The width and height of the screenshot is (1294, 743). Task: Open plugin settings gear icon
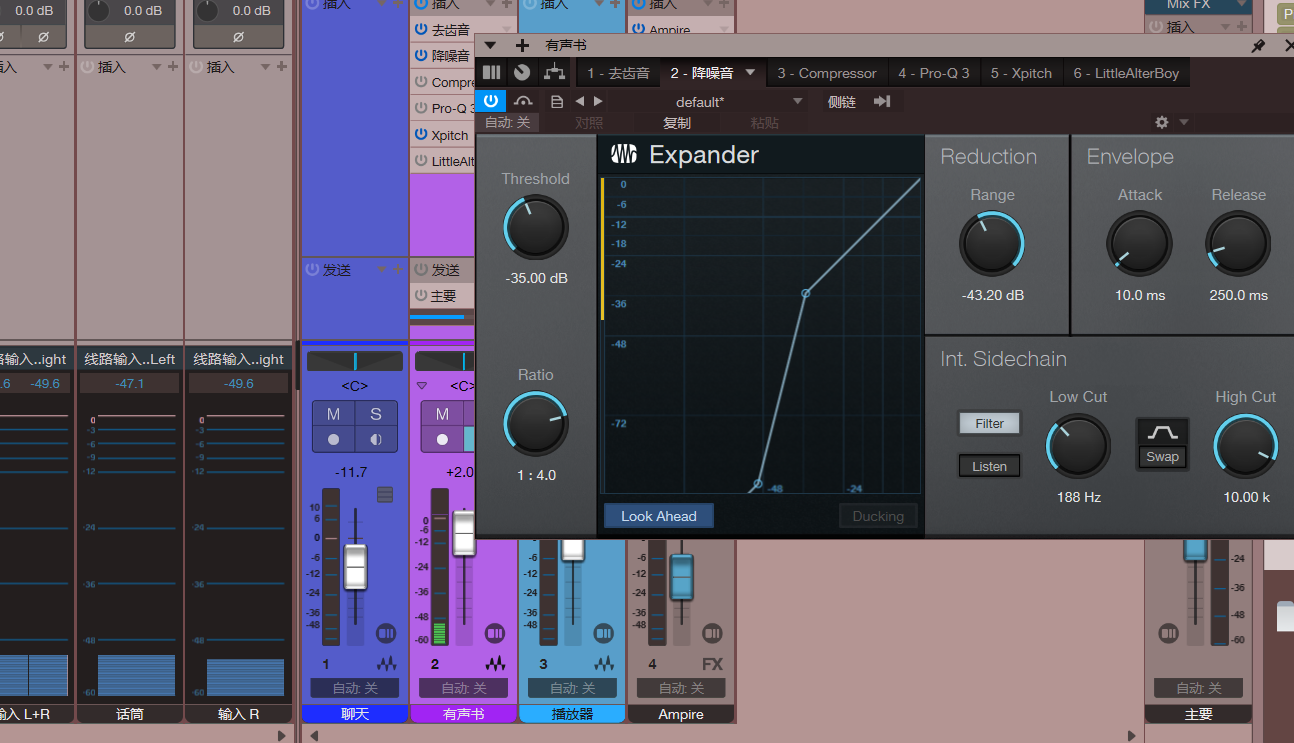pos(1161,122)
